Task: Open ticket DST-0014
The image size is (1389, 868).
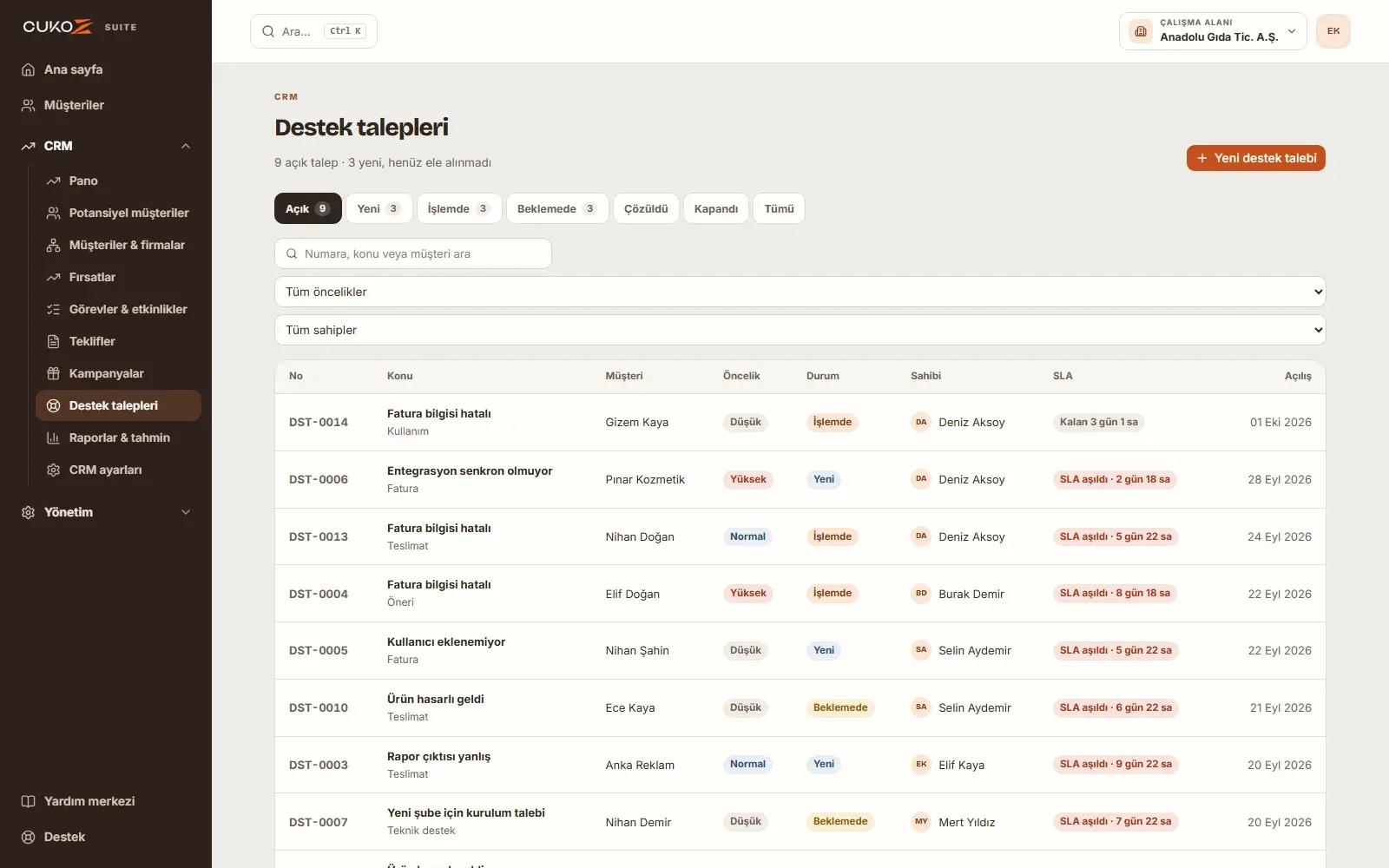Action: (319, 422)
